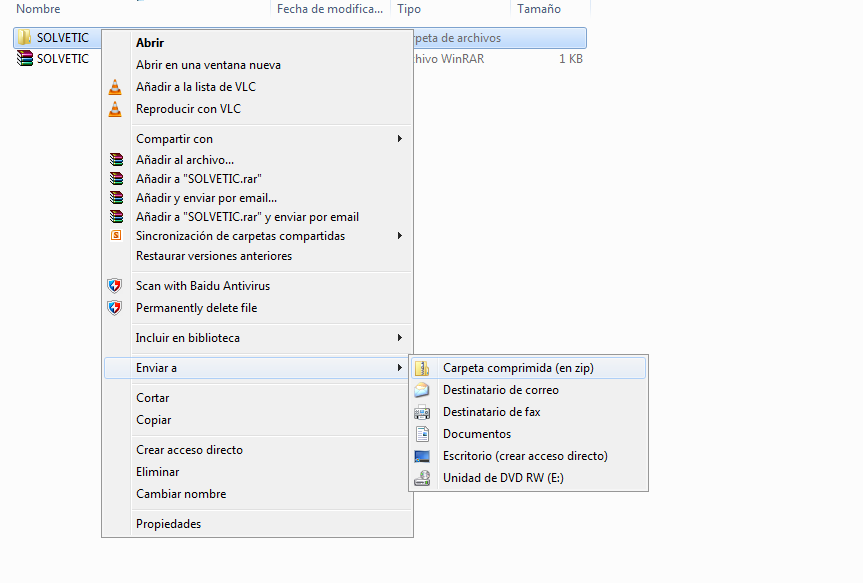This screenshot has height=583, width=863.
Task: Click the SOLVETIC folder icon in file list
Action: [x=24, y=37]
